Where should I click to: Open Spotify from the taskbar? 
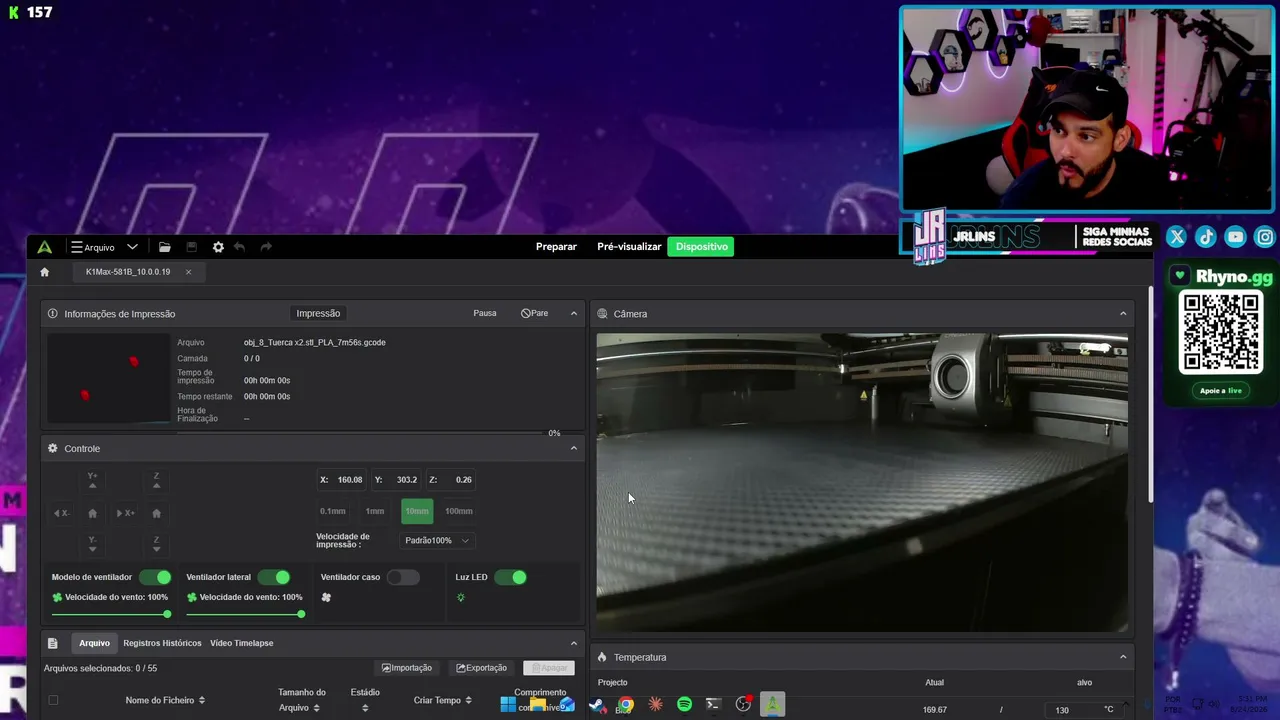[x=684, y=704]
